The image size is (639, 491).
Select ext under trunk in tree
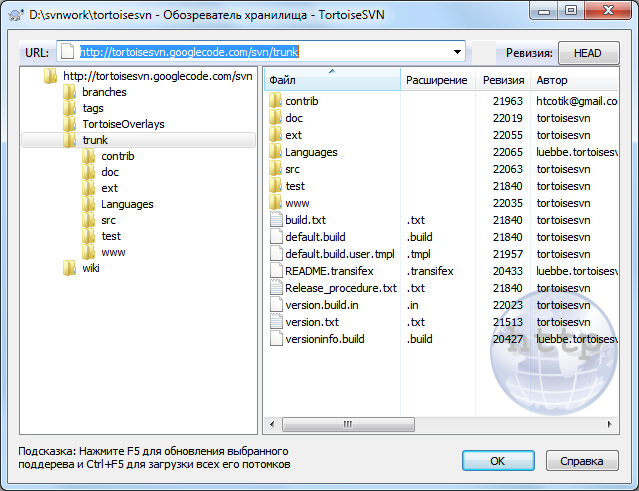(110, 188)
